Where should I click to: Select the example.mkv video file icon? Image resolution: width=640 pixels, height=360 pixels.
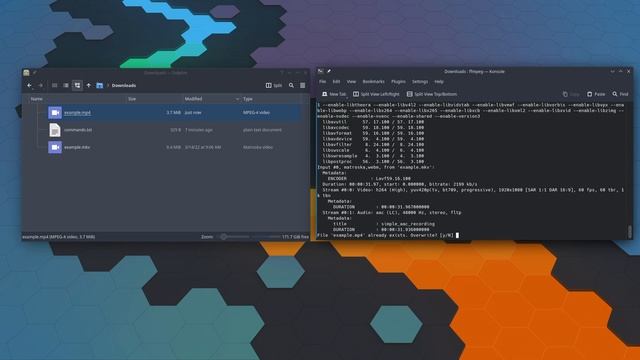coord(55,147)
